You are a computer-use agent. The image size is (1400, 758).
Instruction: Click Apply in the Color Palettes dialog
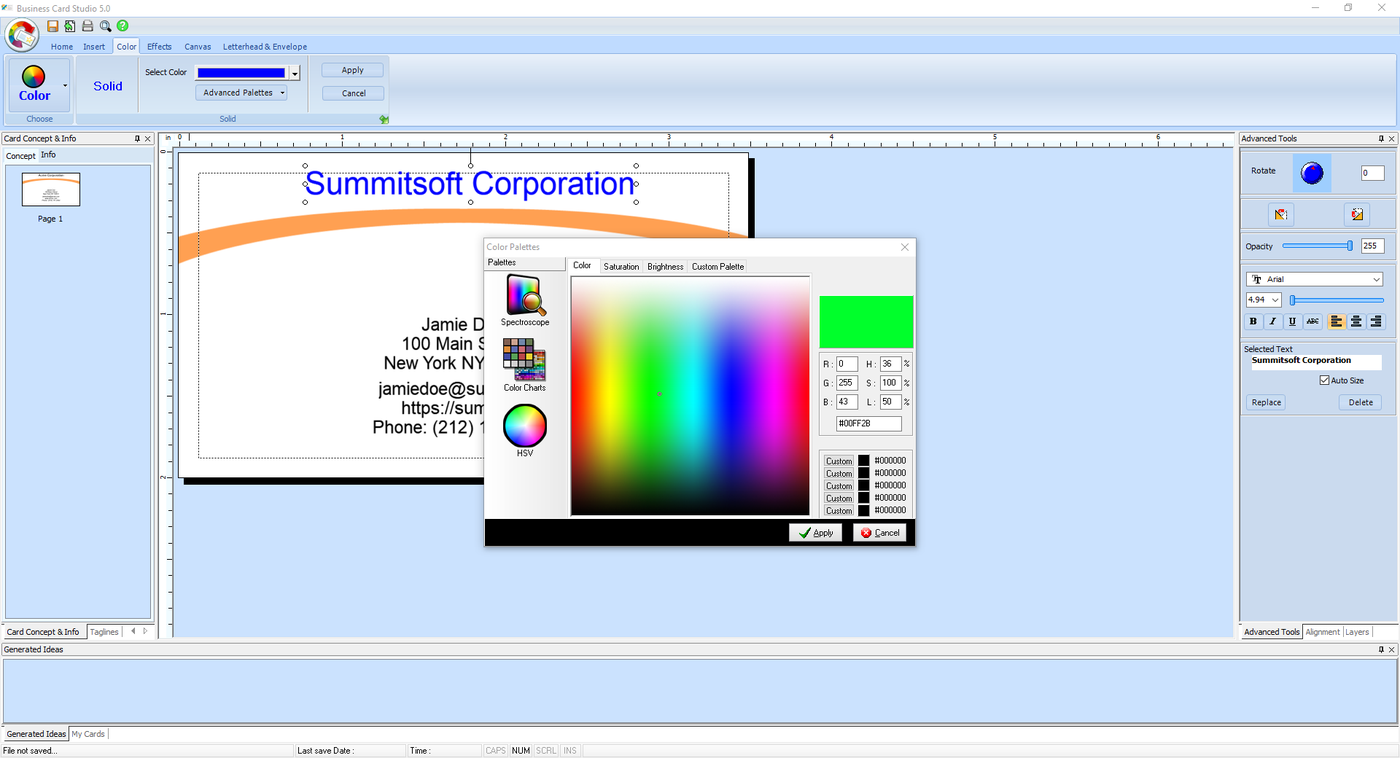[x=815, y=533]
